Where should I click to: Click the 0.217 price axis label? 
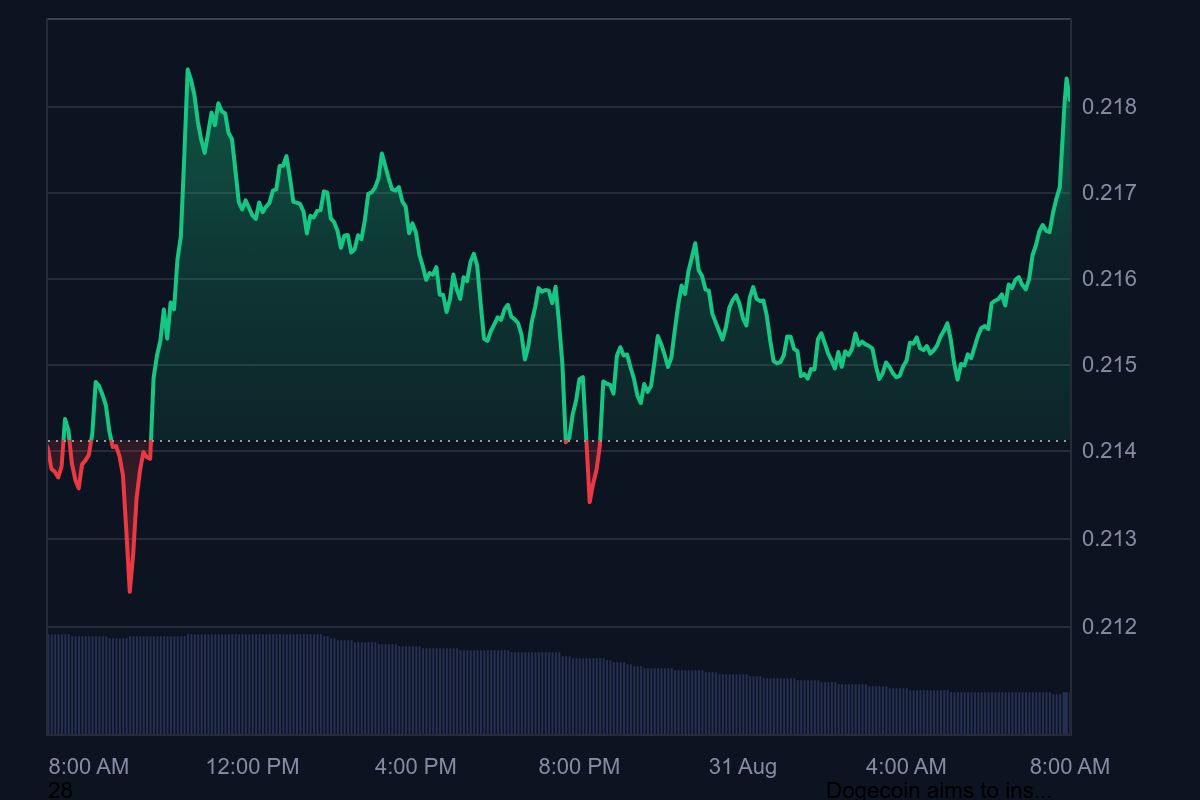(x=1110, y=192)
